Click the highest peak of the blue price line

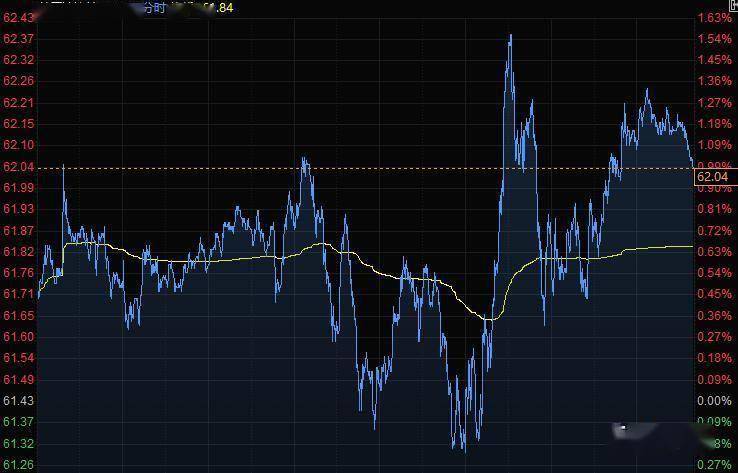pyautogui.click(x=511, y=36)
